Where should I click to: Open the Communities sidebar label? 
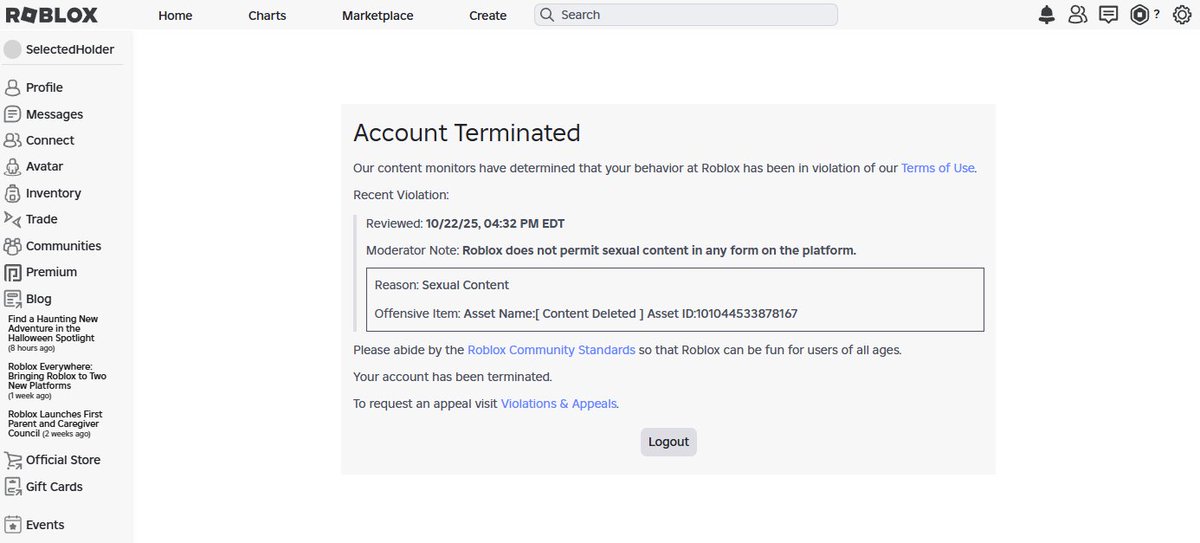tap(63, 245)
